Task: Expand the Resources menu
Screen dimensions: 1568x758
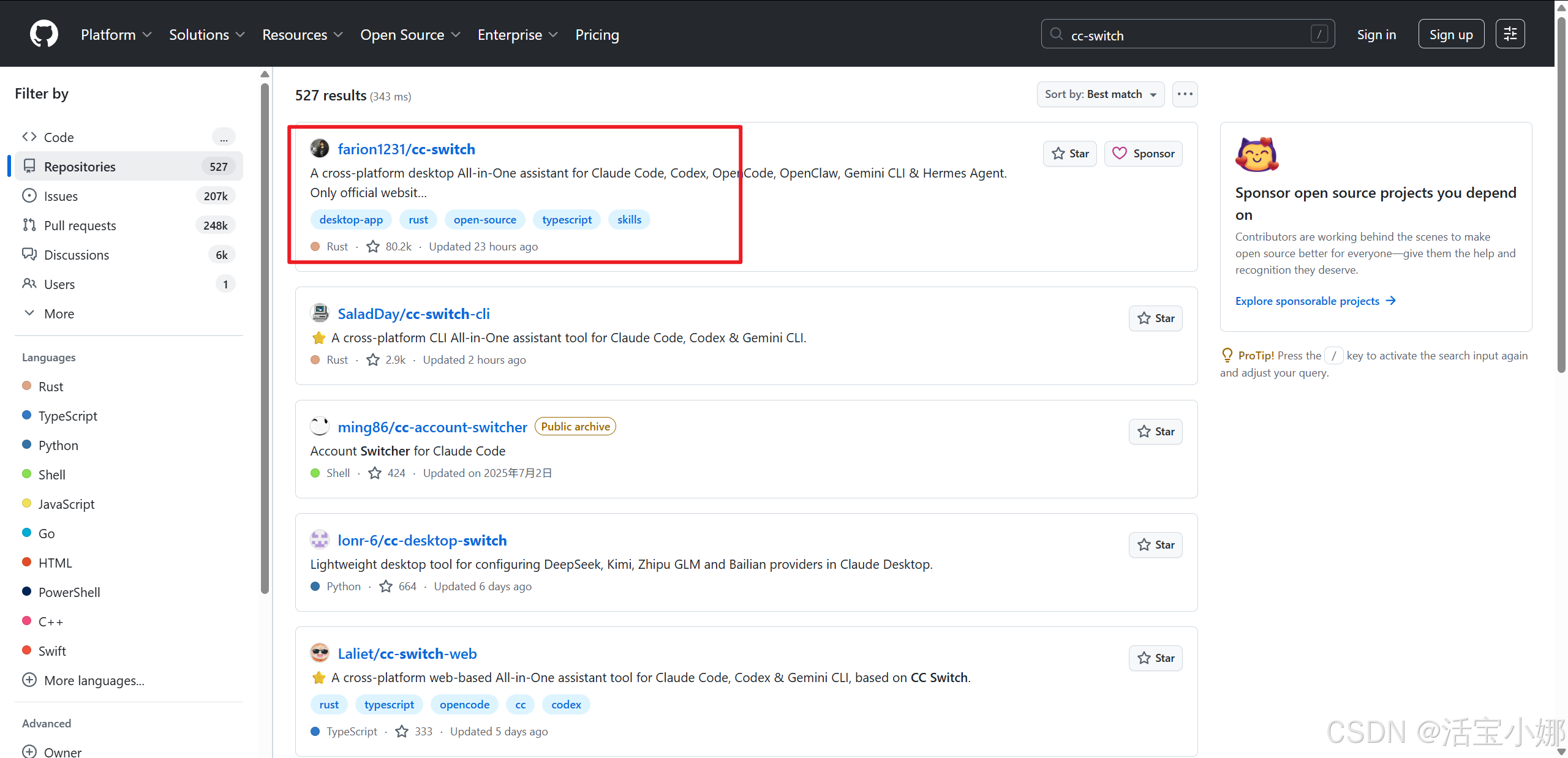Action: click(x=303, y=35)
